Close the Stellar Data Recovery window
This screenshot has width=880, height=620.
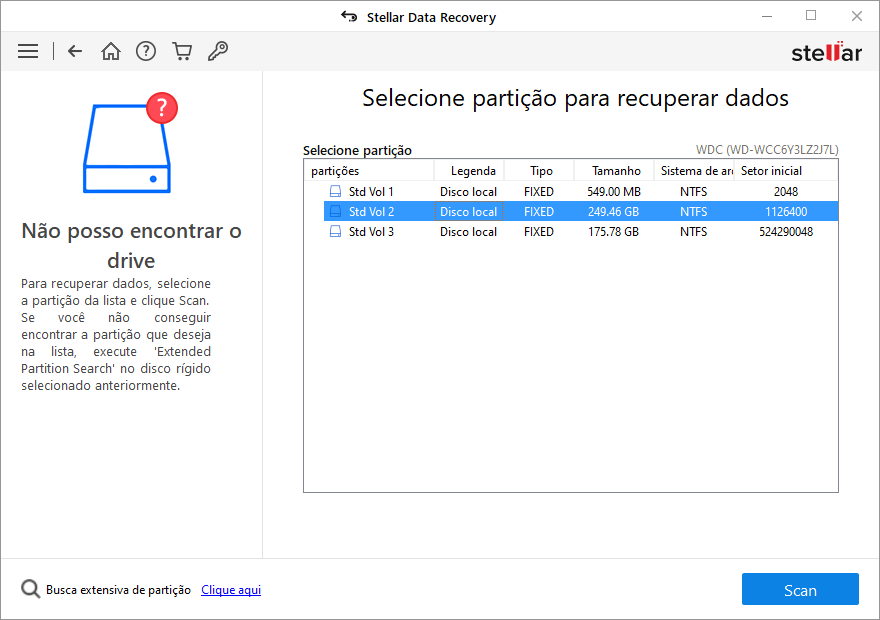856,16
